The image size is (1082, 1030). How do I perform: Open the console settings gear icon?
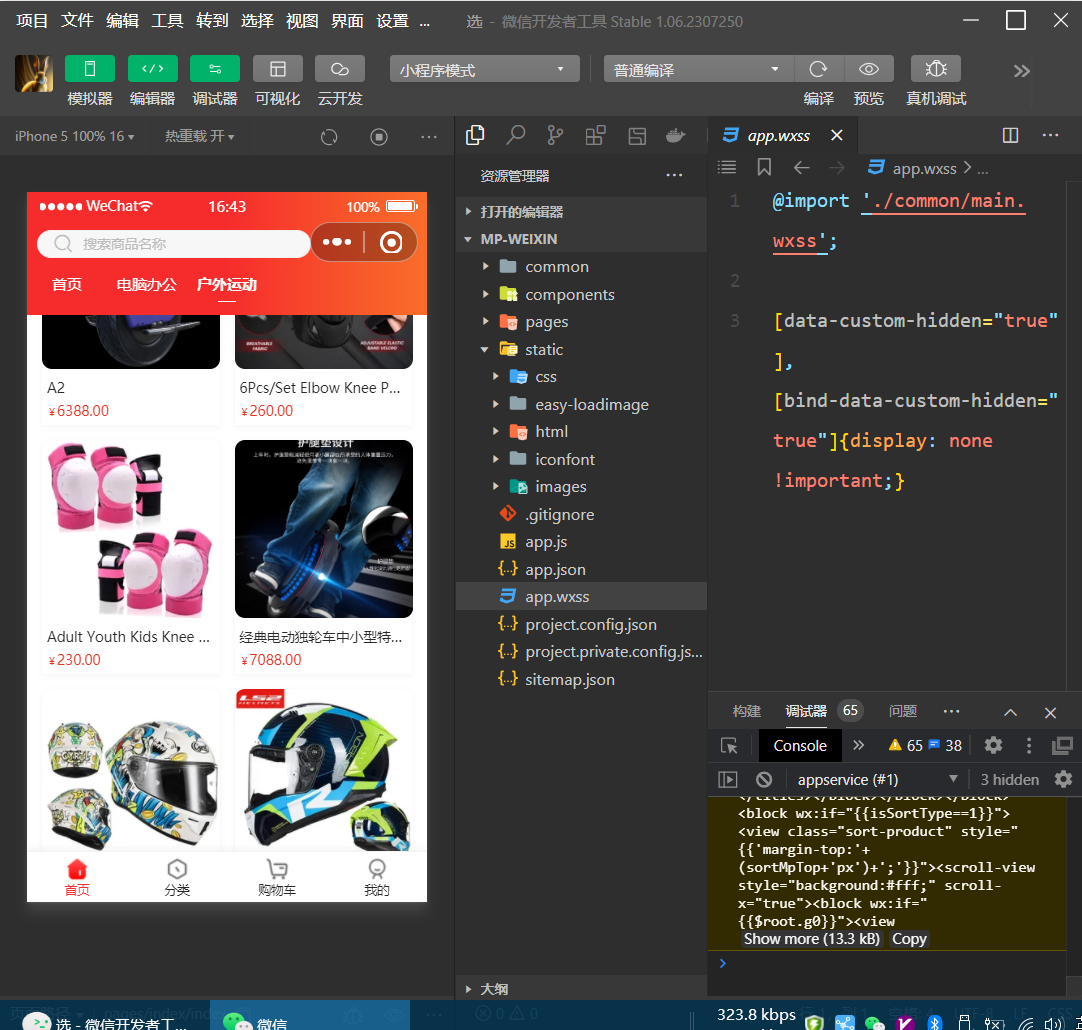coord(1063,779)
